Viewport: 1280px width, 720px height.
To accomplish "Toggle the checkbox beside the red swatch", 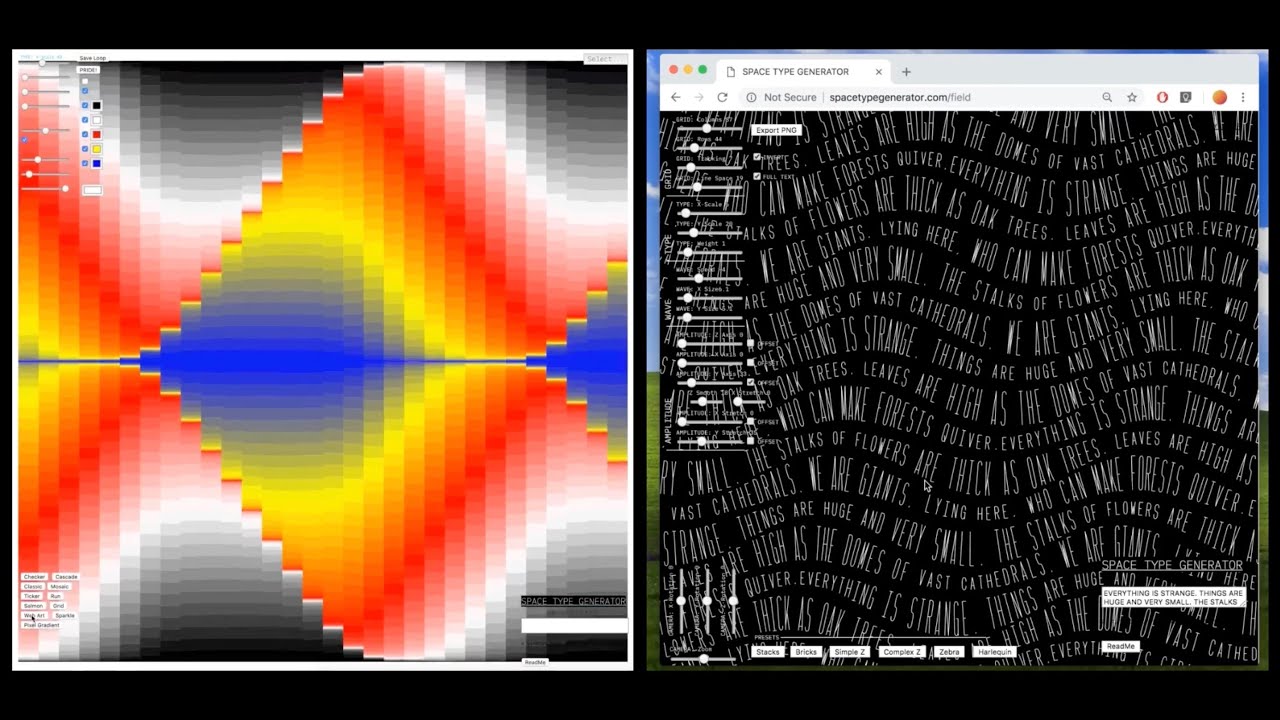I will click(x=85, y=134).
